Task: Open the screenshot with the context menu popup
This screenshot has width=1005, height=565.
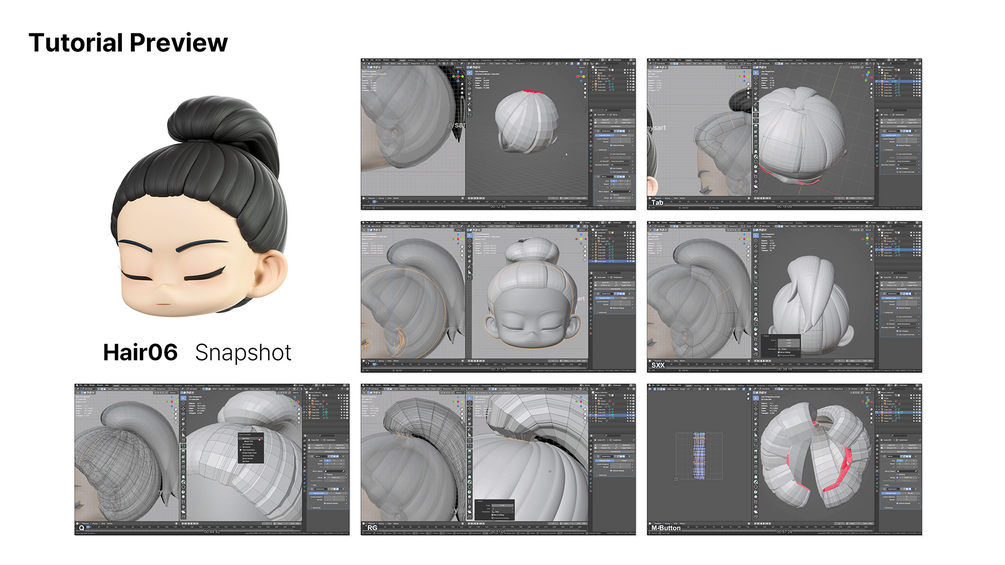Action: [x=212, y=459]
